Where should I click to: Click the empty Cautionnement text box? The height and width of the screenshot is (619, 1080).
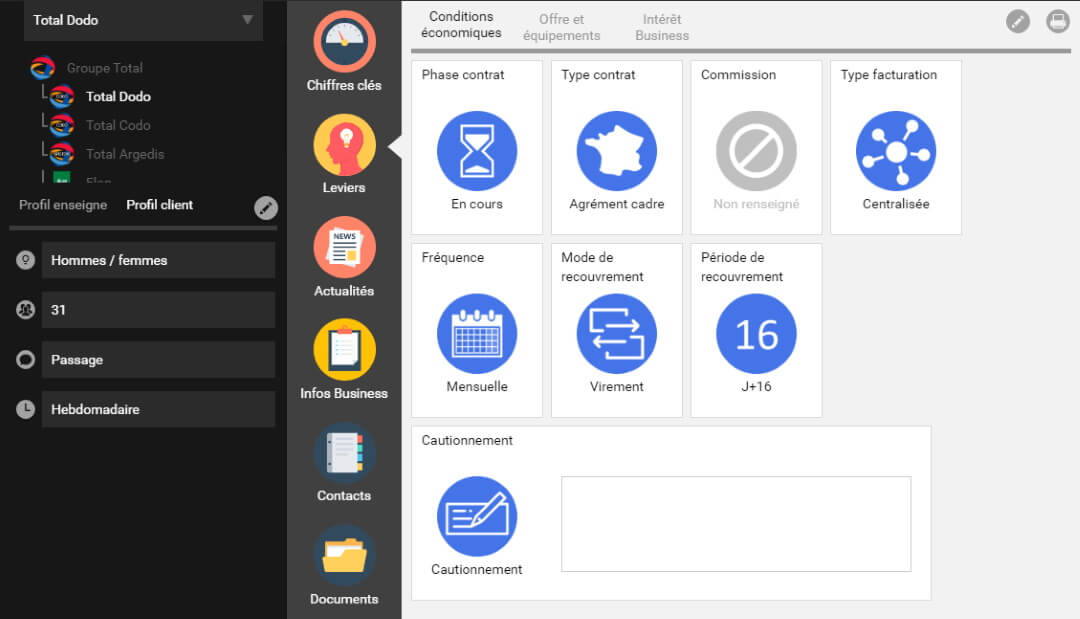tap(736, 524)
